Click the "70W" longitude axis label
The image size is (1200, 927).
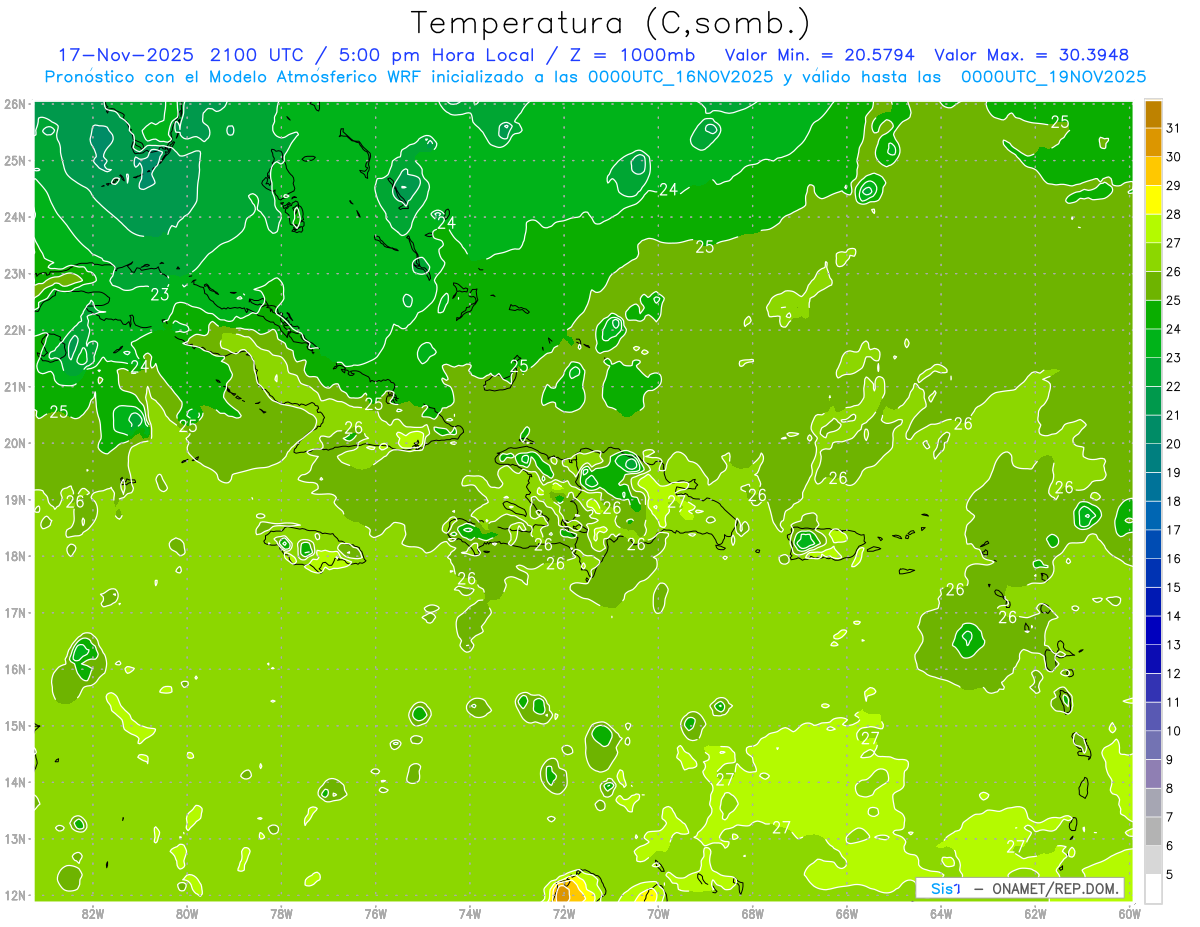pyautogui.click(x=658, y=913)
